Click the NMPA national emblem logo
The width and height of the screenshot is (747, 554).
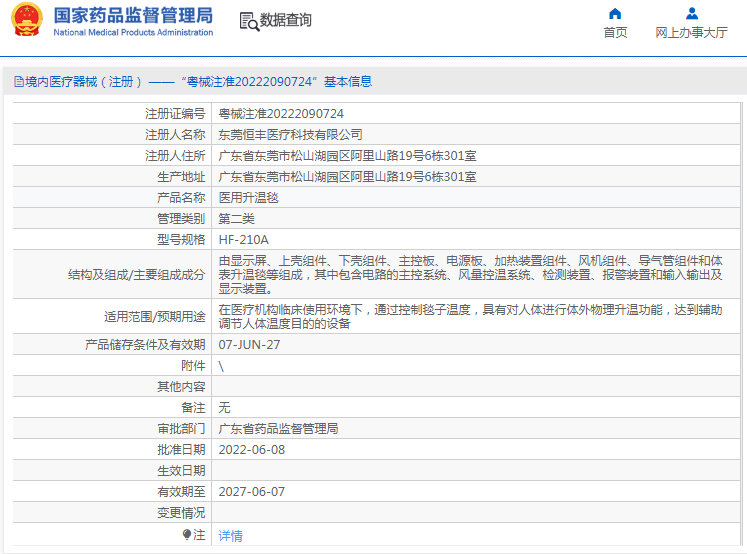(26, 20)
